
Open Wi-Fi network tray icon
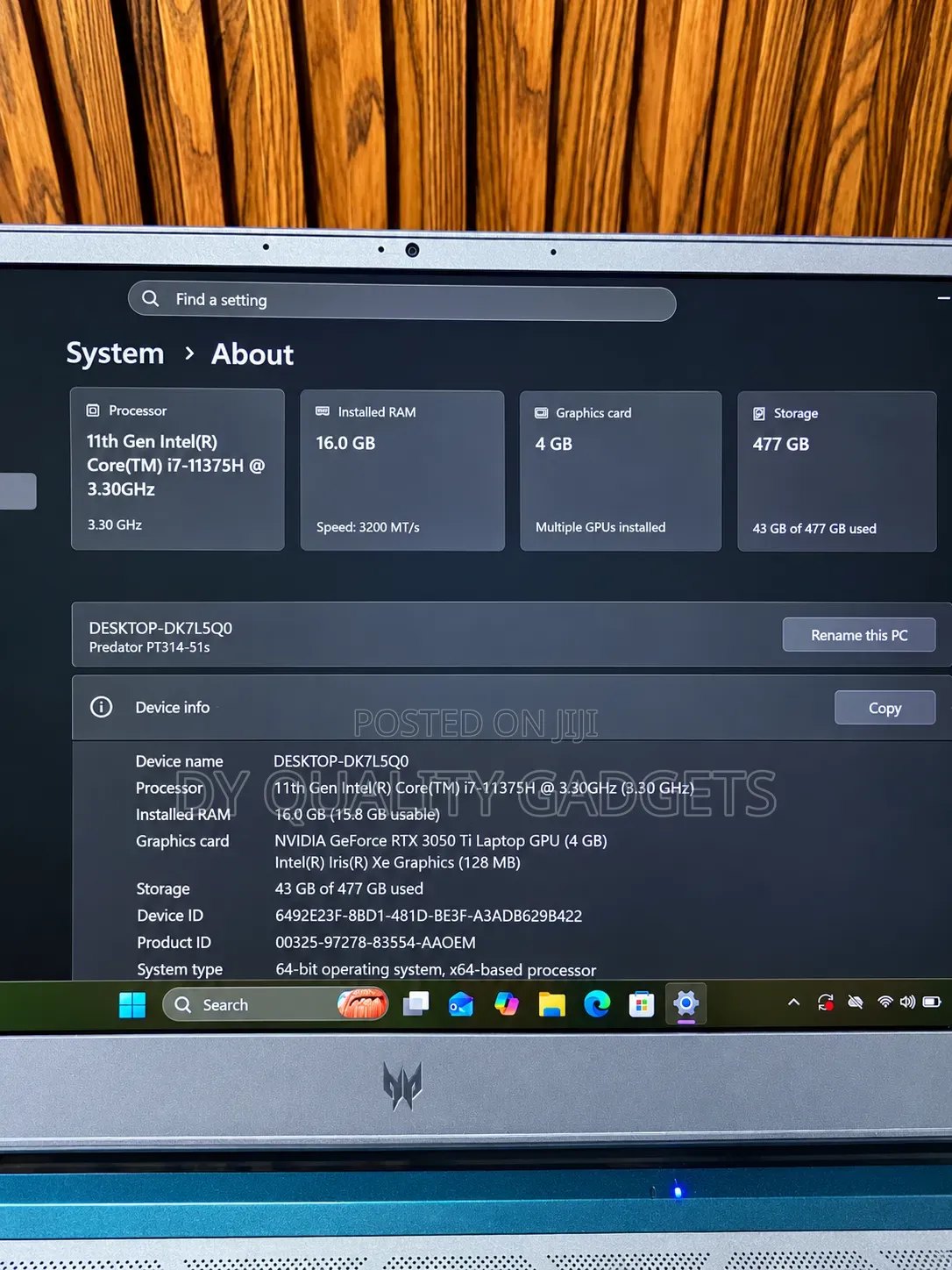pos(885,1002)
